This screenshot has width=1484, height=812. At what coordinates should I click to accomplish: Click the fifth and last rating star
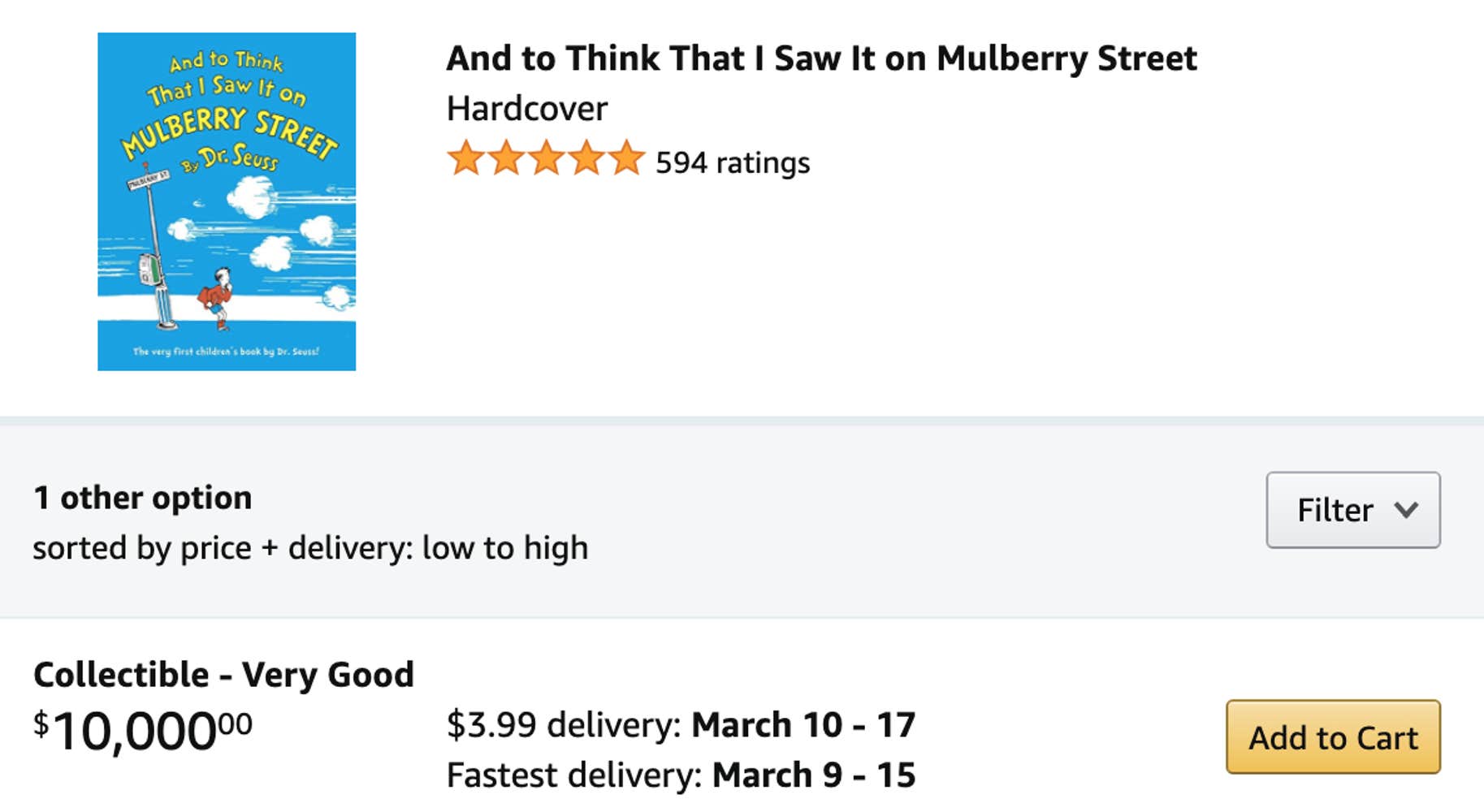click(x=626, y=158)
